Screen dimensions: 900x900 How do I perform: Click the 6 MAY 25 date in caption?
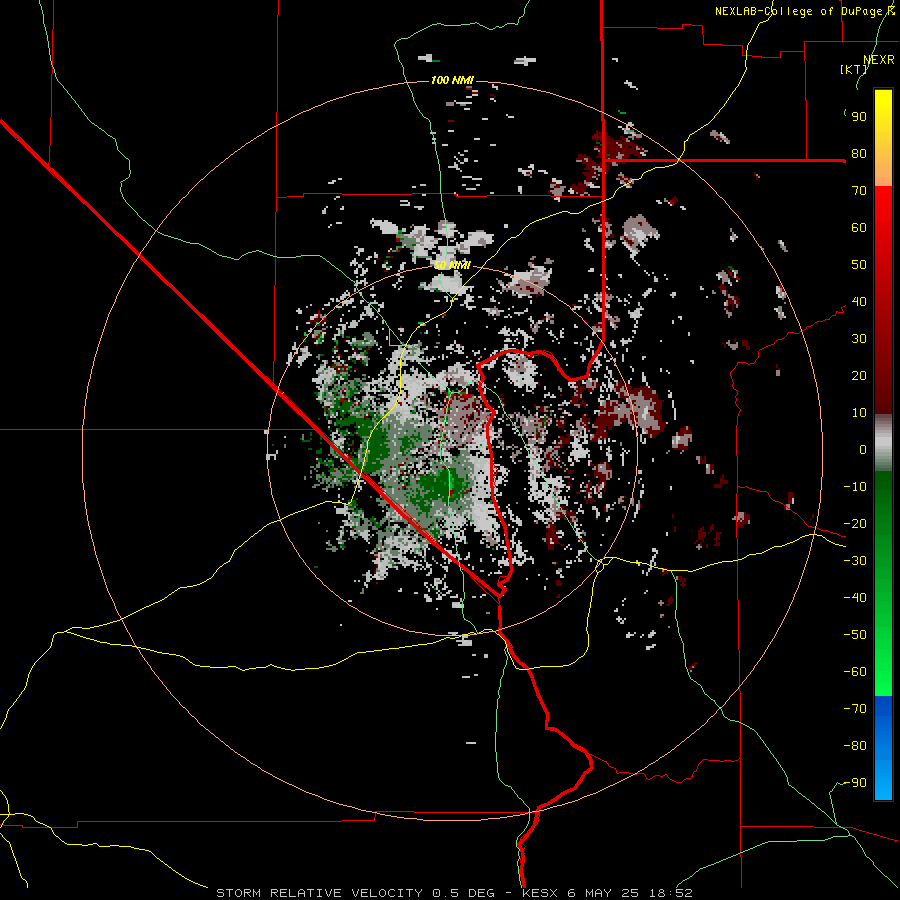pos(604,893)
